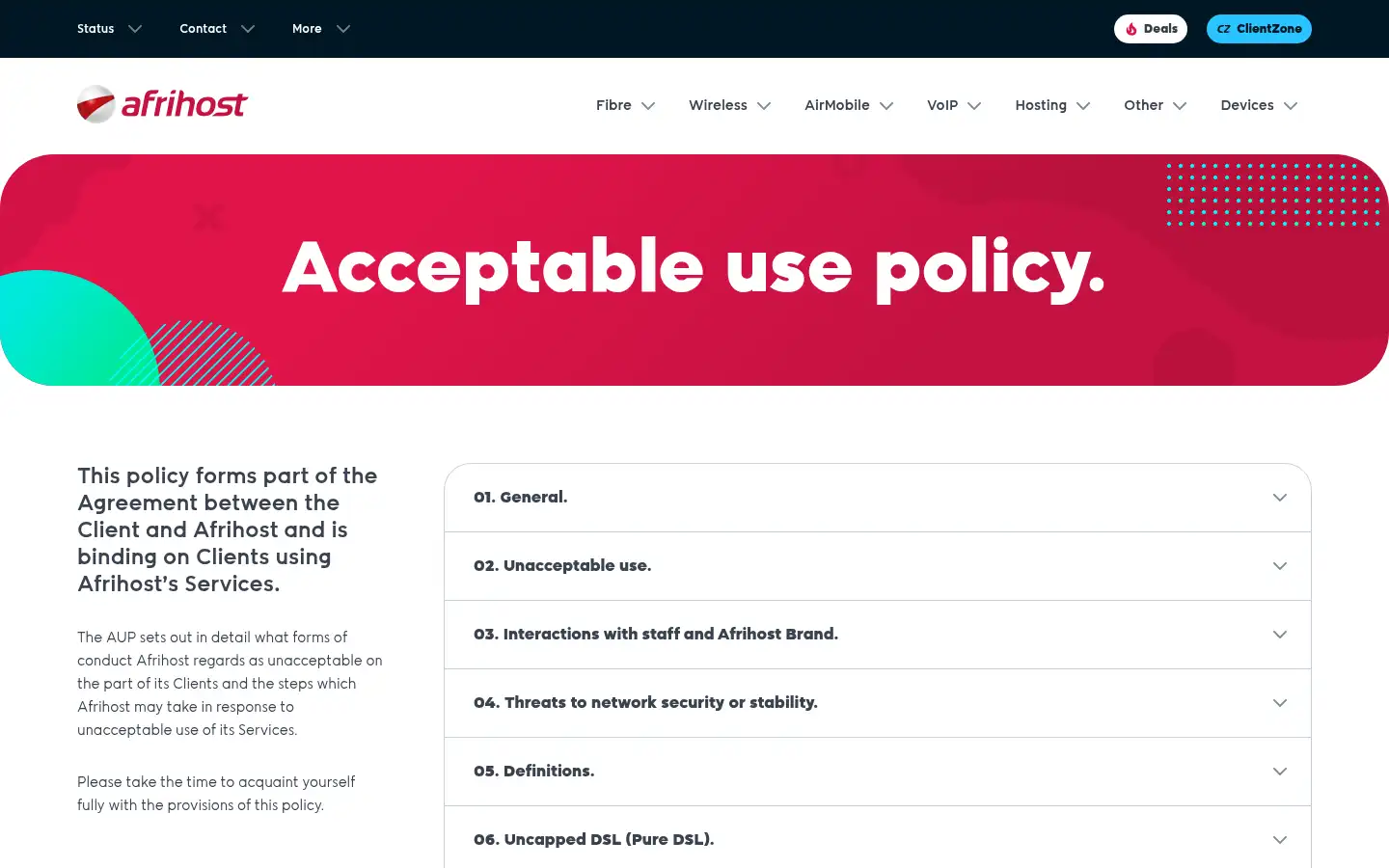Open the Devices navigation menu
The height and width of the screenshot is (868, 1389).
click(x=1259, y=105)
